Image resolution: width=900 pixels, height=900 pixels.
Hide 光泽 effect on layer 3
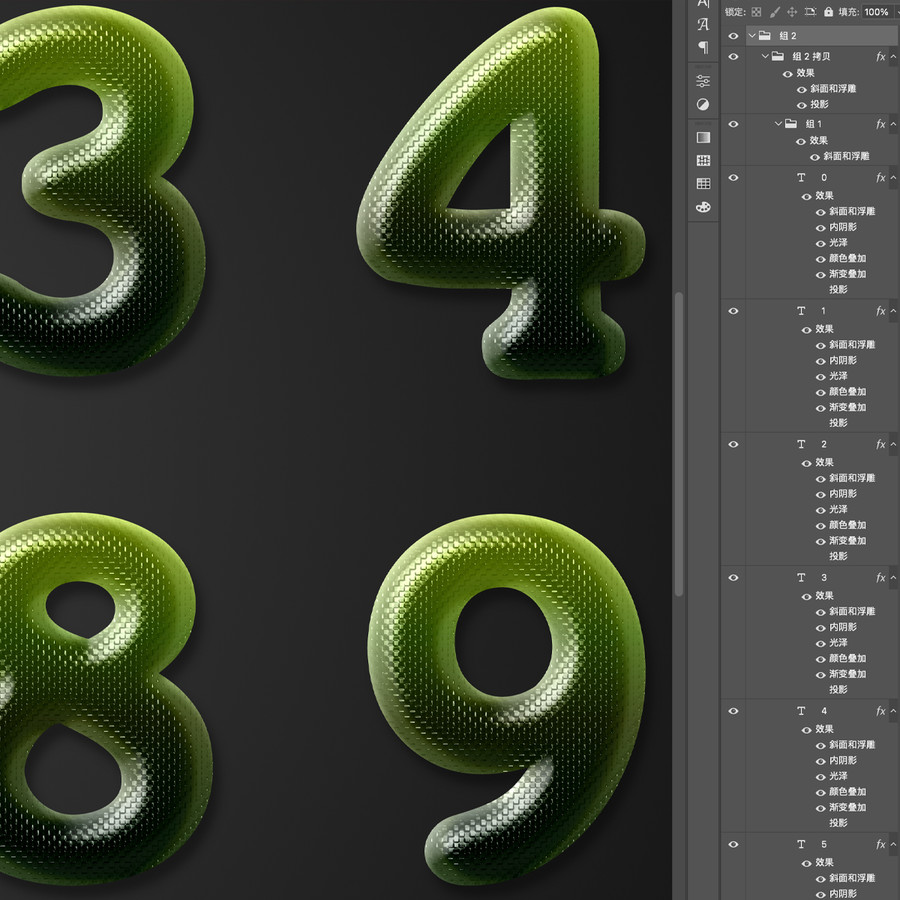(x=821, y=644)
